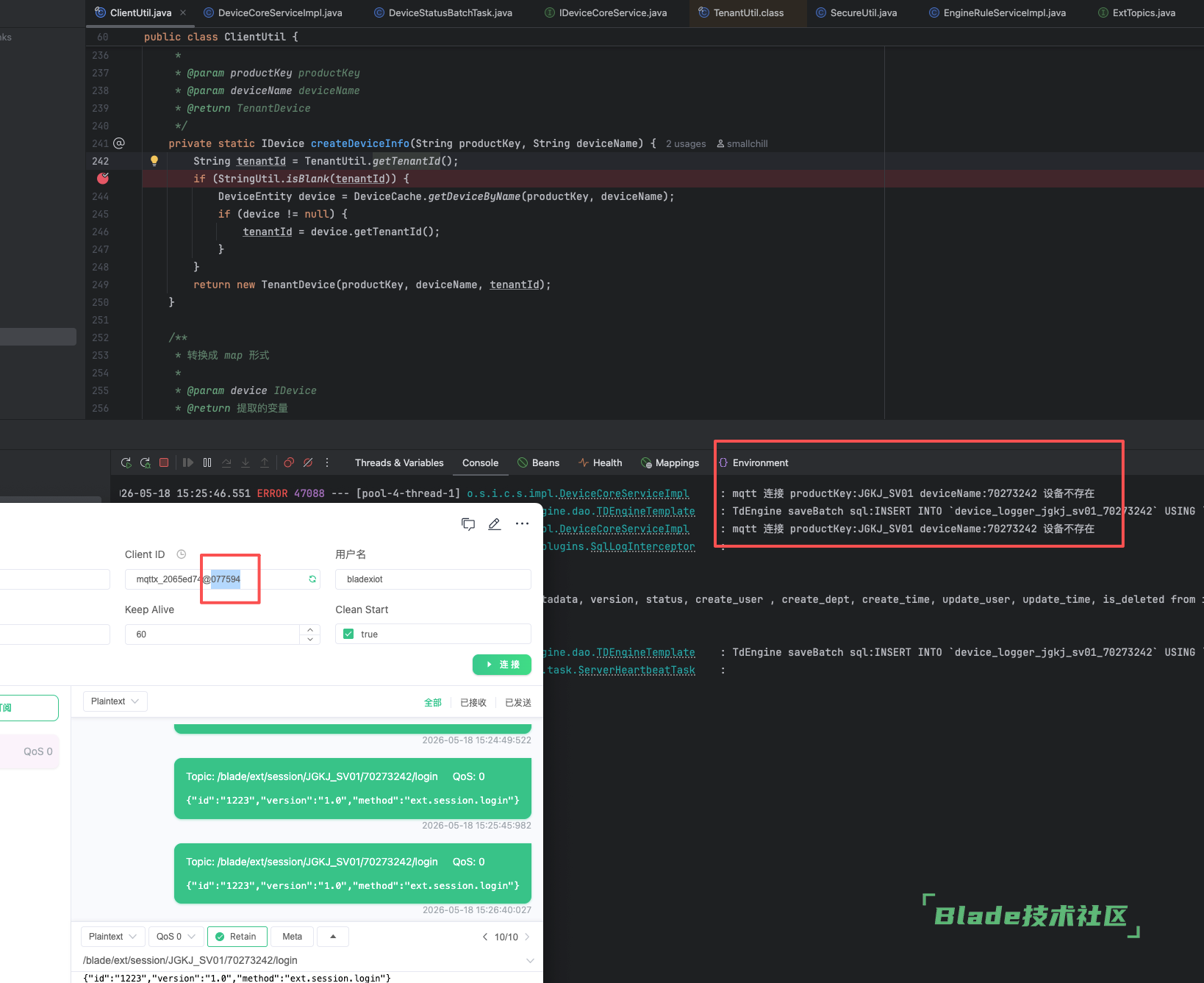Click the publish topic input field
The image size is (1204, 983).
(x=301, y=961)
